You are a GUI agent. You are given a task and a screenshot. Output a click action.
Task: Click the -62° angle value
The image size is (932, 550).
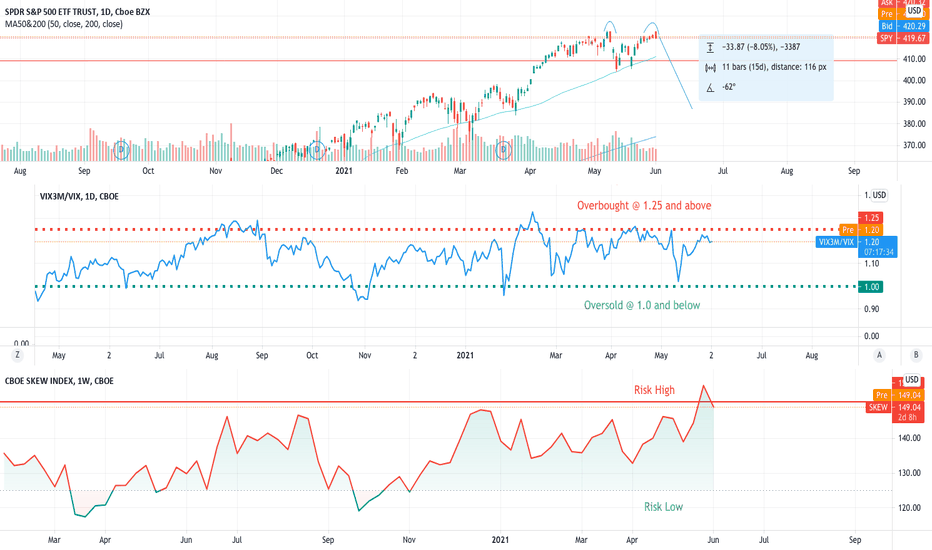729,87
